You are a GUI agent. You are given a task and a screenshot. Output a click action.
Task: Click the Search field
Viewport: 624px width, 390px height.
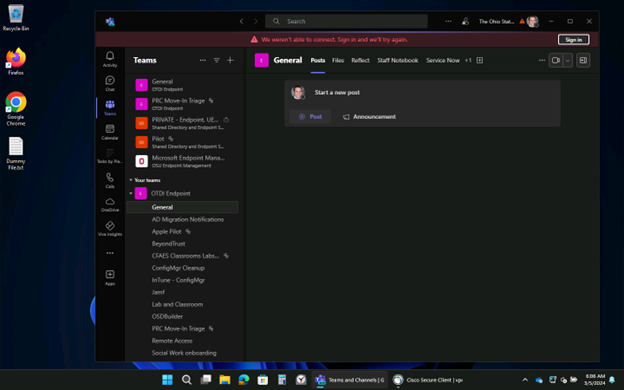346,21
